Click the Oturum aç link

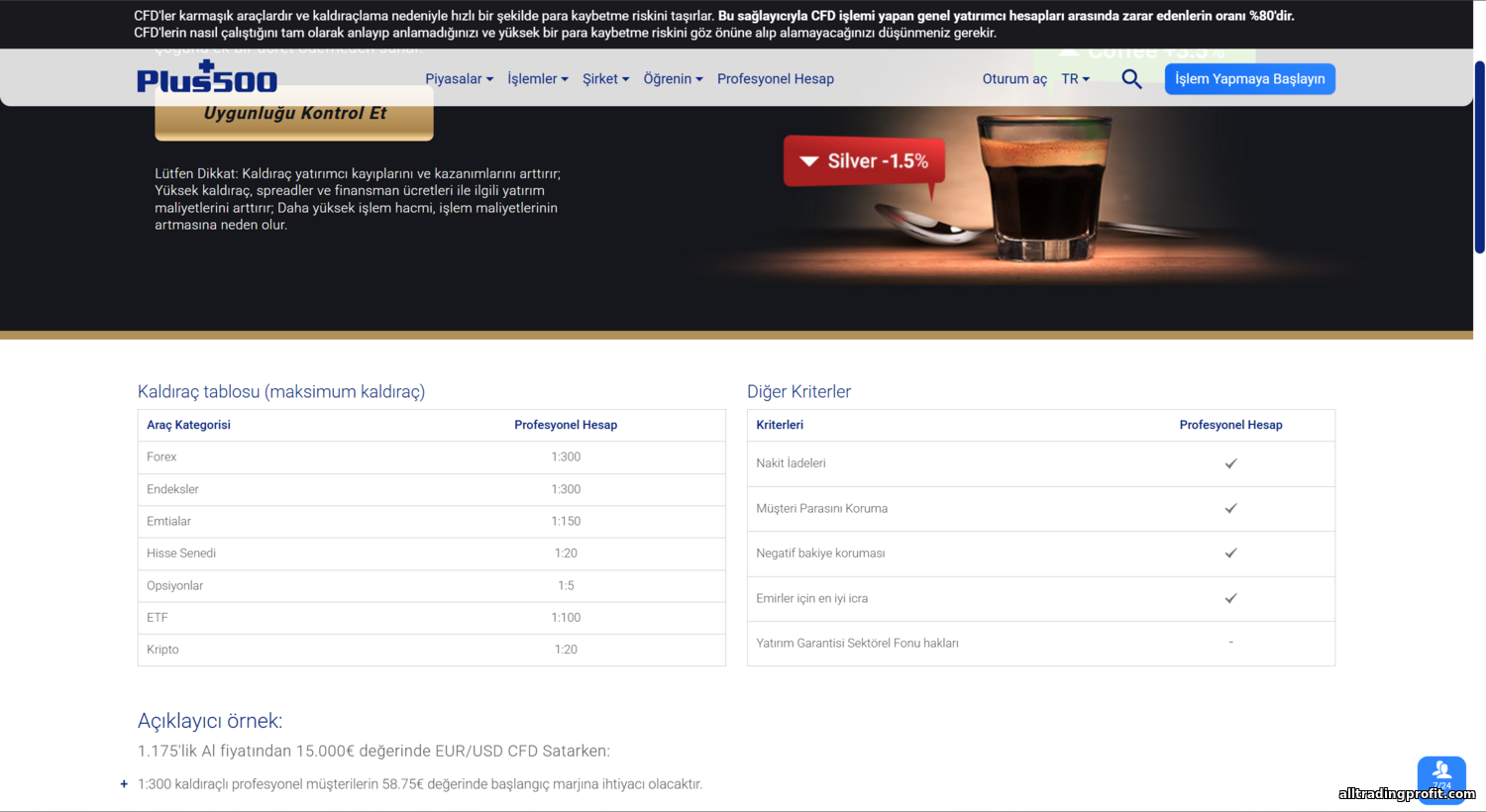tap(1014, 79)
